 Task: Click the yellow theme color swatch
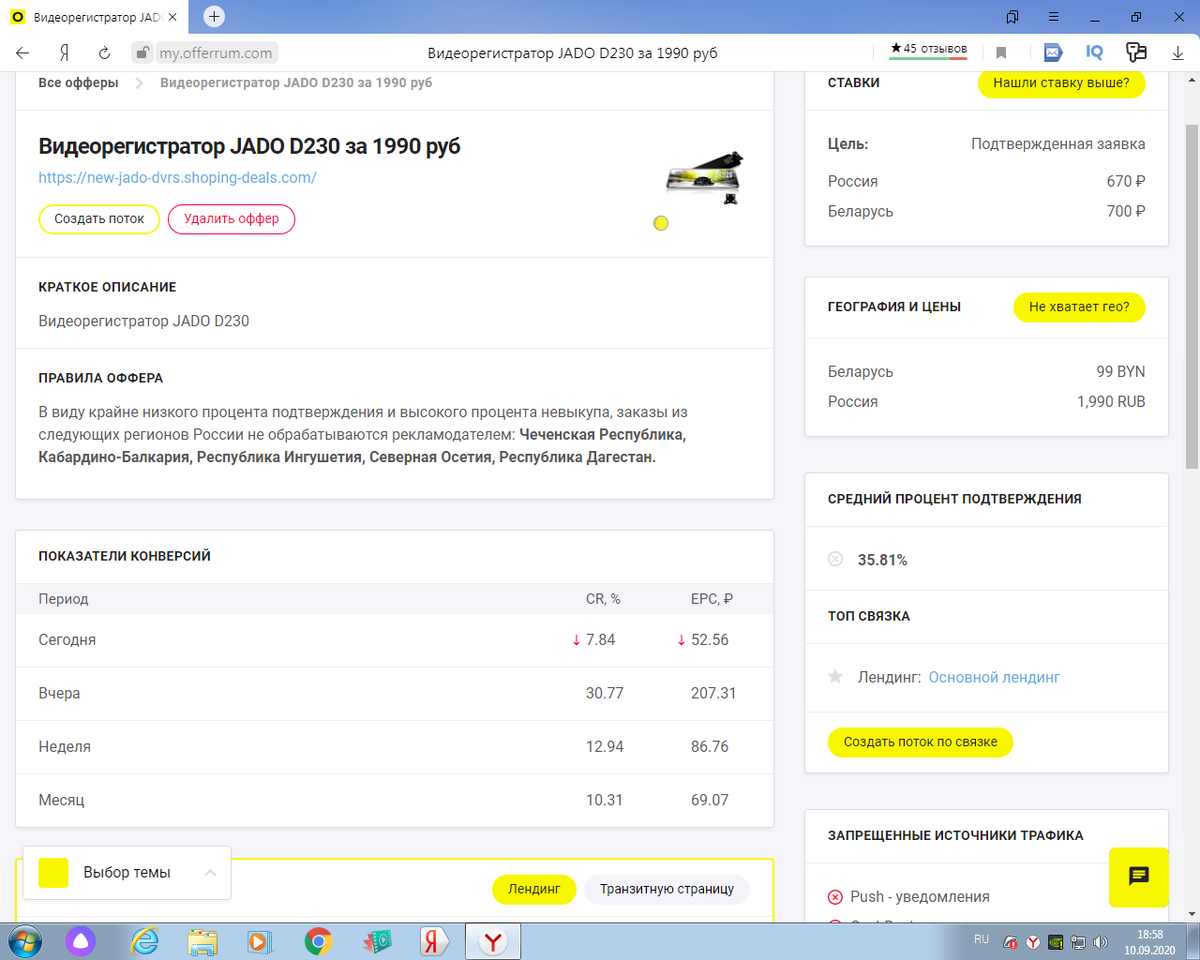(53, 873)
